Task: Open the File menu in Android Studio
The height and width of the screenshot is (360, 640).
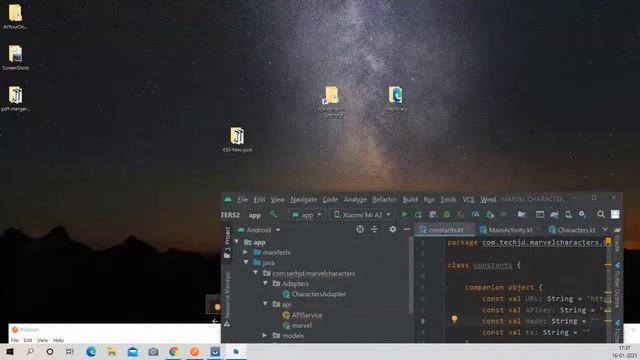Action: [x=242, y=199]
